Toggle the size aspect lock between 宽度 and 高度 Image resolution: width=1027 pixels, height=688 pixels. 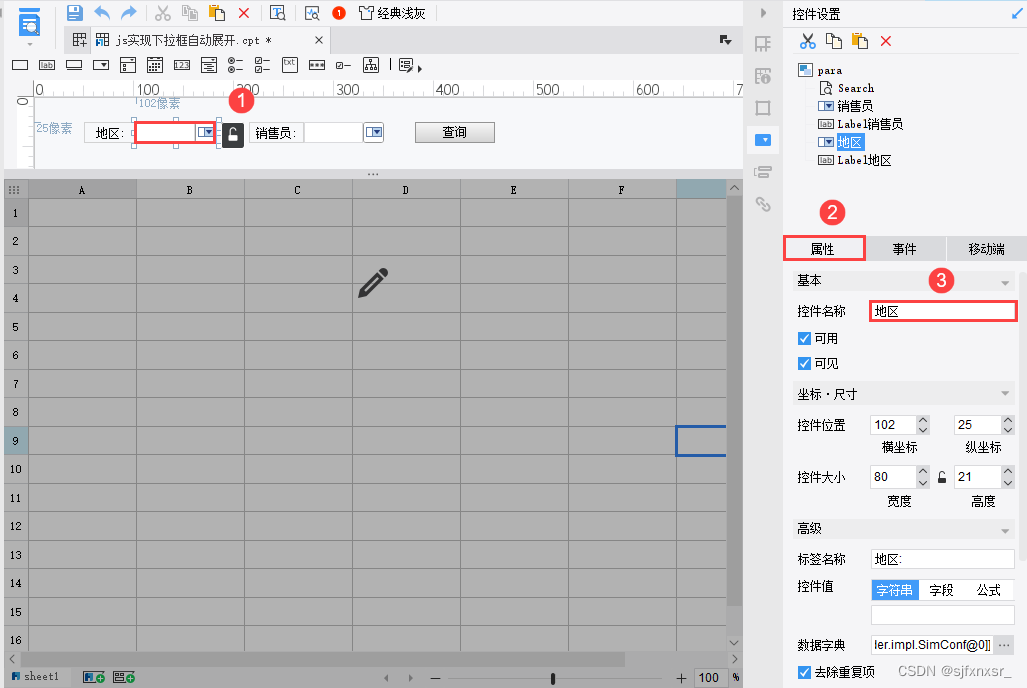coord(942,477)
